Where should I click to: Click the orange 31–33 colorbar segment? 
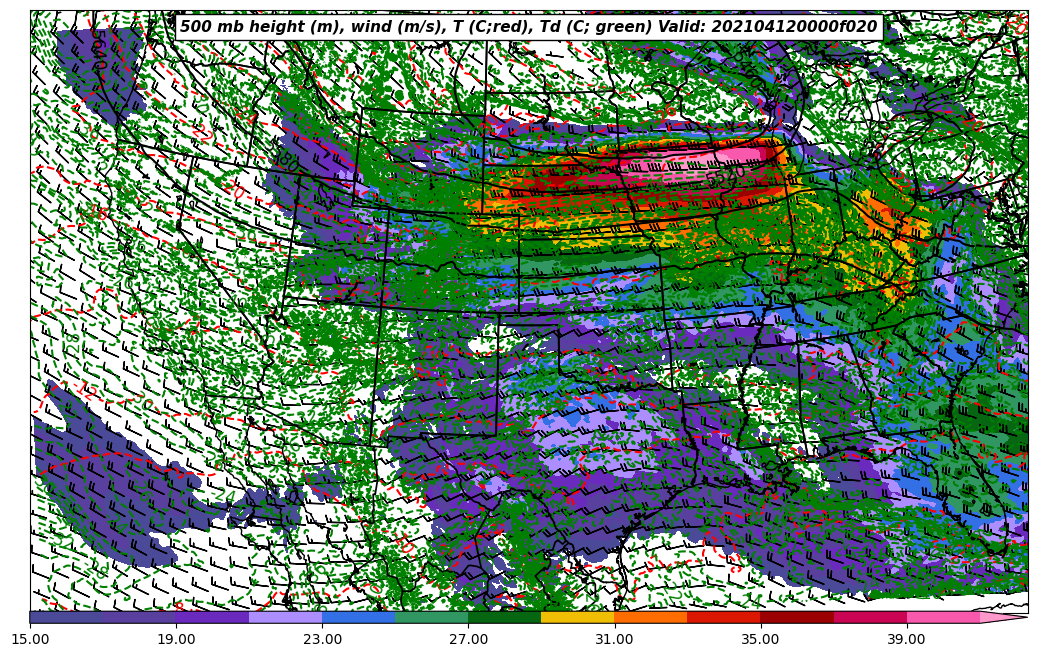(651, 617)
